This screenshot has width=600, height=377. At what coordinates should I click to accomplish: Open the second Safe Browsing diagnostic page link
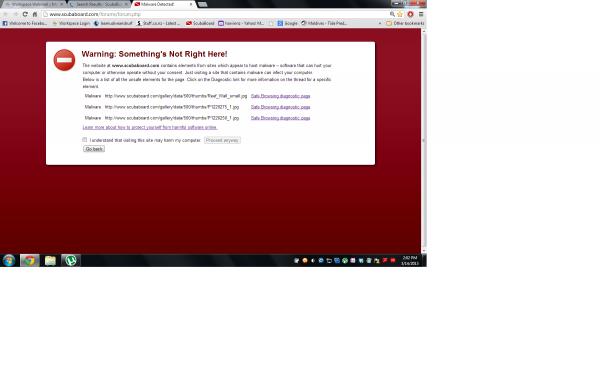pos(280,107)
